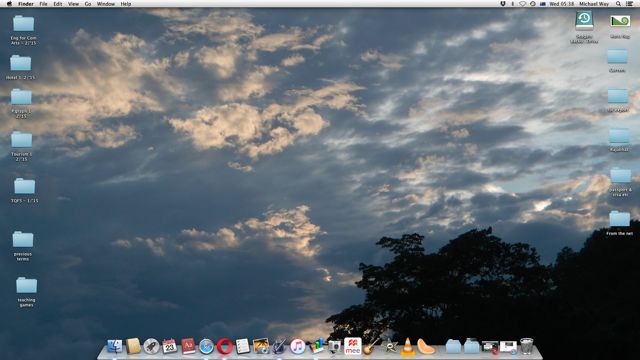This screenshot has width=640, height=360.
Task: Open the Calendar app in the Dock
Action: pyautogui.click(x=169, y=347)
